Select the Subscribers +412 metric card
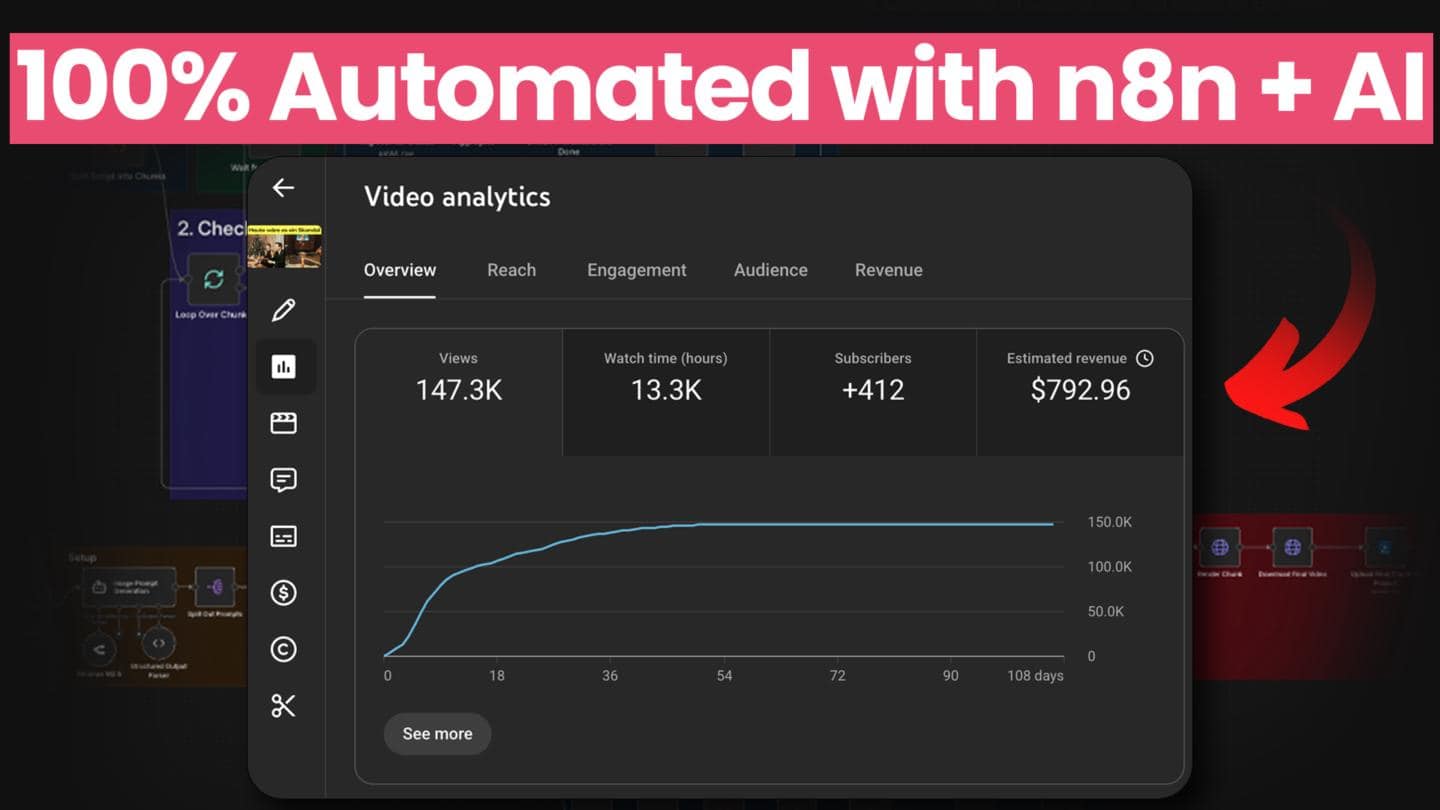Image resolution: width=1440 pixels, height=810 pixels. click(x=873, y=393)
